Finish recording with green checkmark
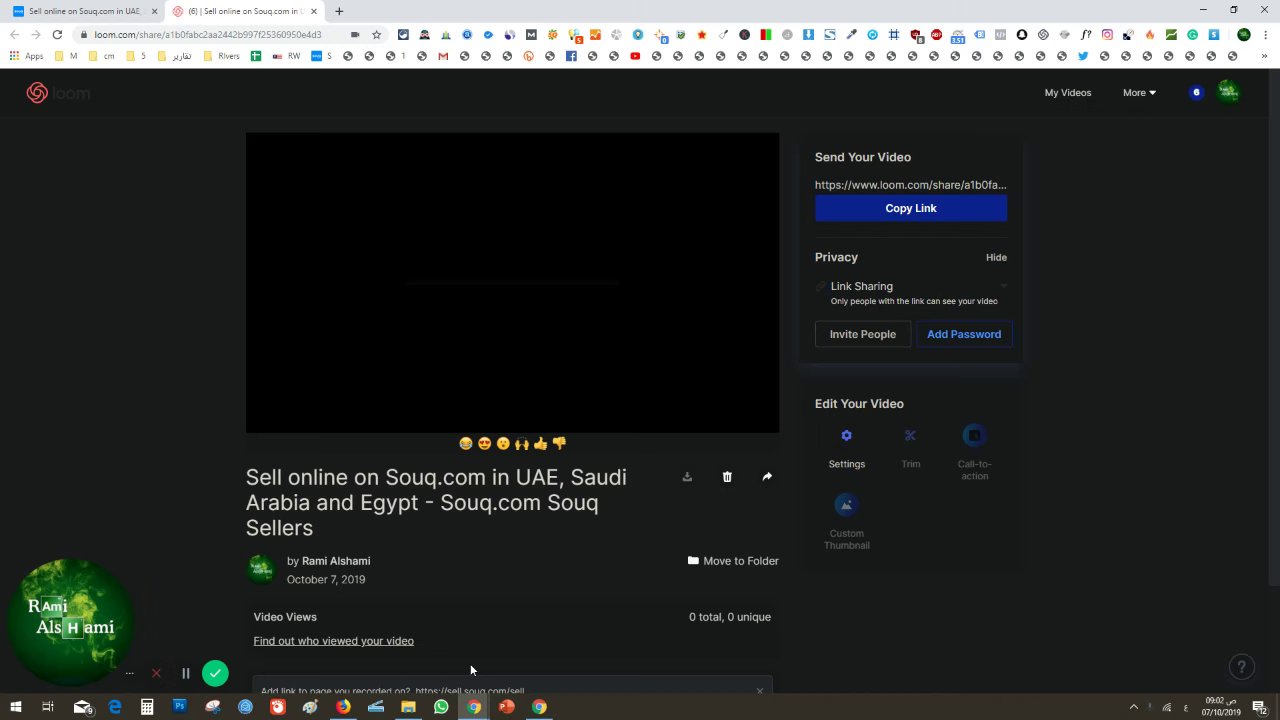 pyautogui.click(x=215, y=673)
